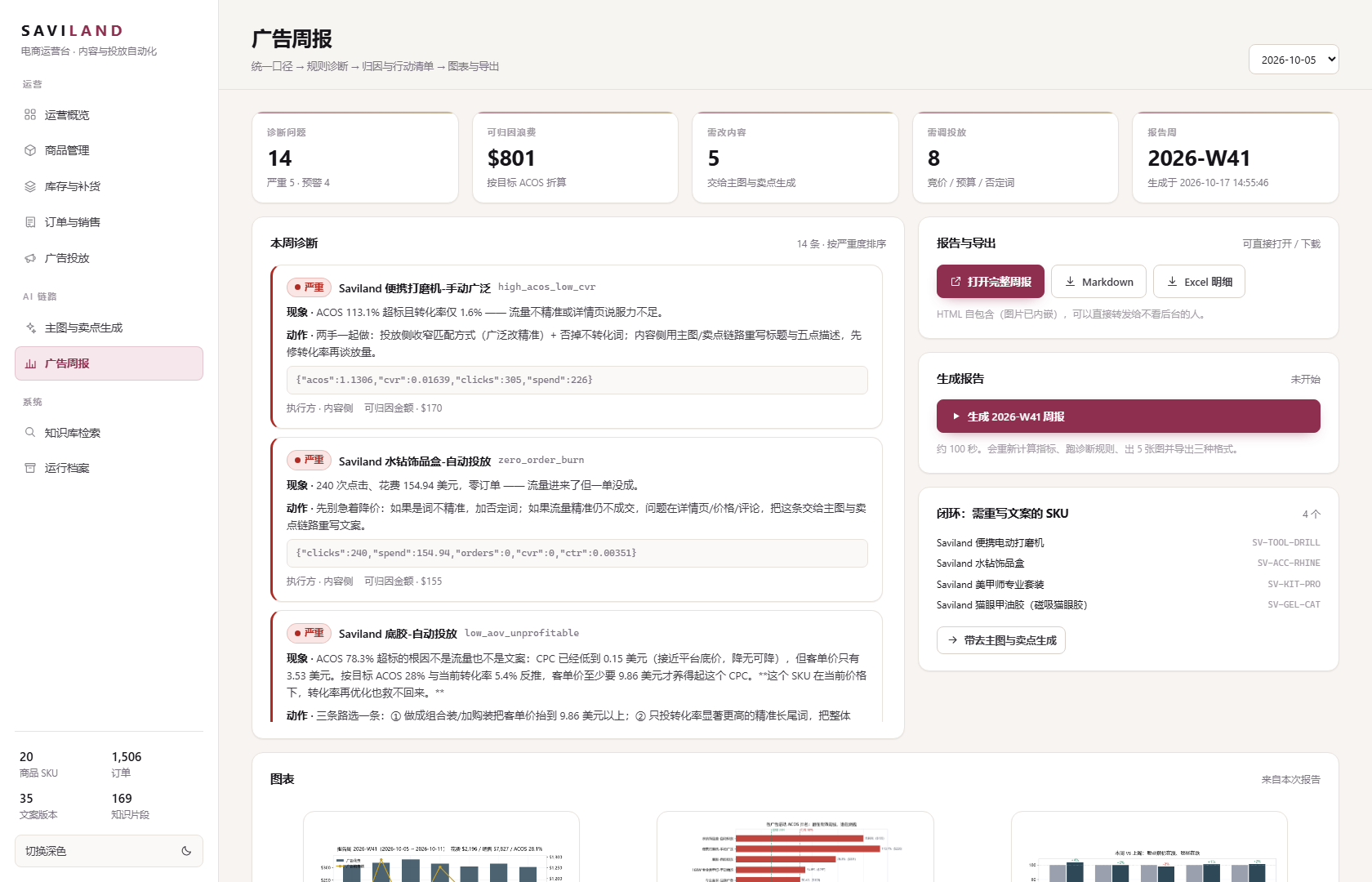1372x882 pixels.
Task: Open 库存与补货 section
Action: pyautogui.click(x=109, y=186)
